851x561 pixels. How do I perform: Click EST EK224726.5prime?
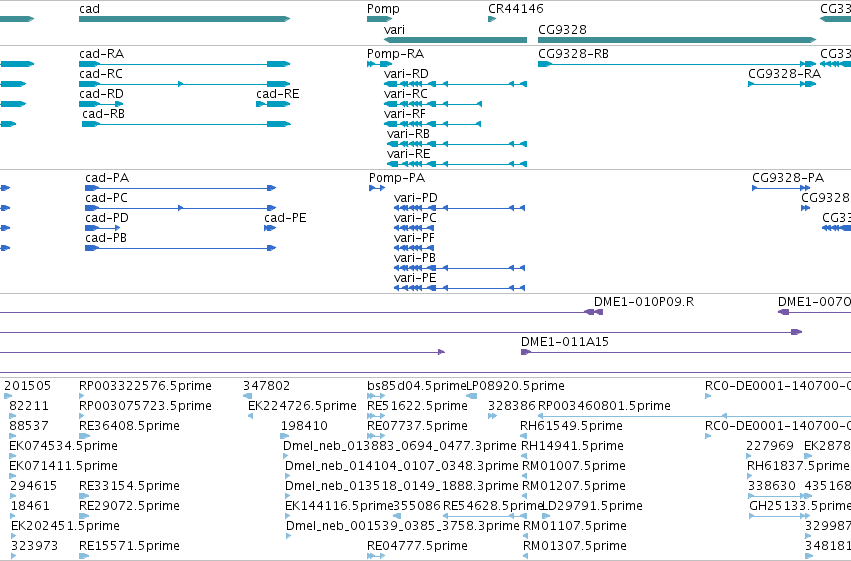(251, 416)
